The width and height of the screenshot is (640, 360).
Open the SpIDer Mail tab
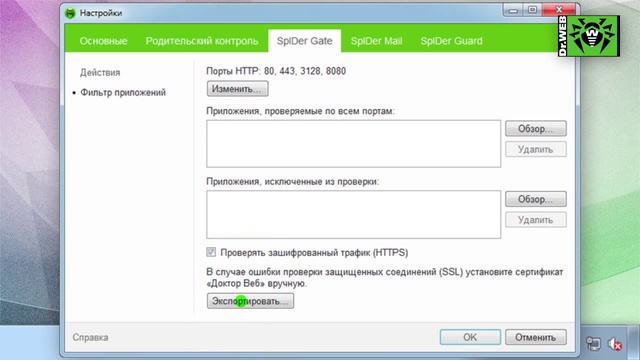[x=376, y=41]
